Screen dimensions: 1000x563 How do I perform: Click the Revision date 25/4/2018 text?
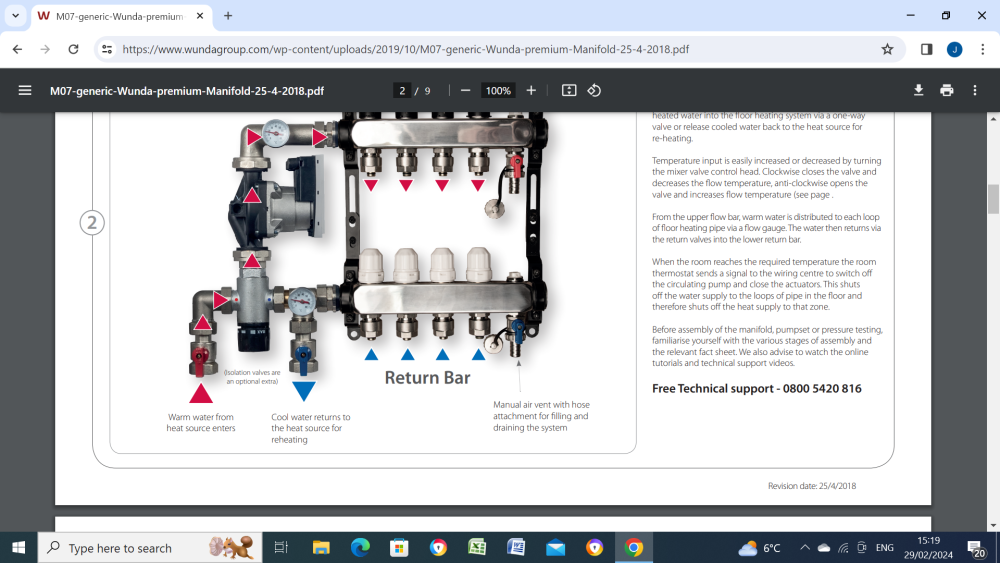pos(812,486)
